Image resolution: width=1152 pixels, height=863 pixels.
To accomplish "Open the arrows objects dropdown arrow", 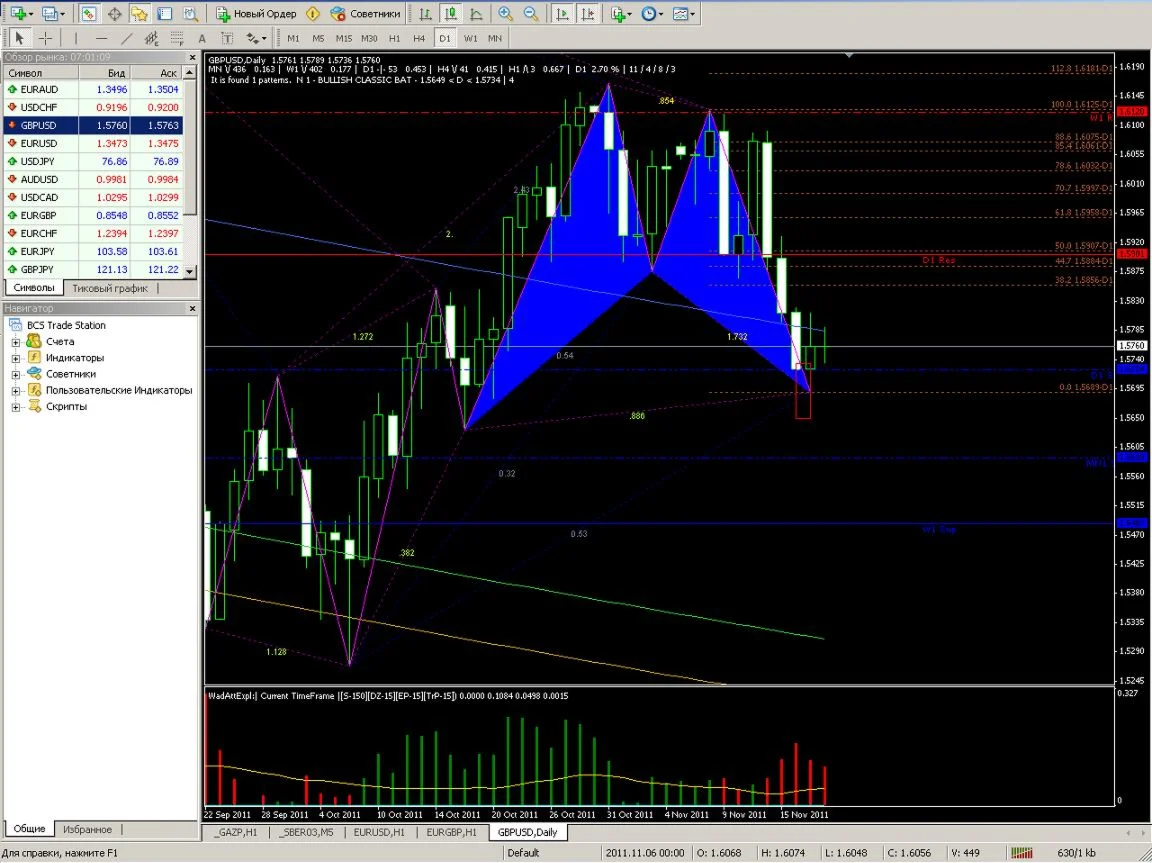I will pyautogui.click(x=266, y=38).
